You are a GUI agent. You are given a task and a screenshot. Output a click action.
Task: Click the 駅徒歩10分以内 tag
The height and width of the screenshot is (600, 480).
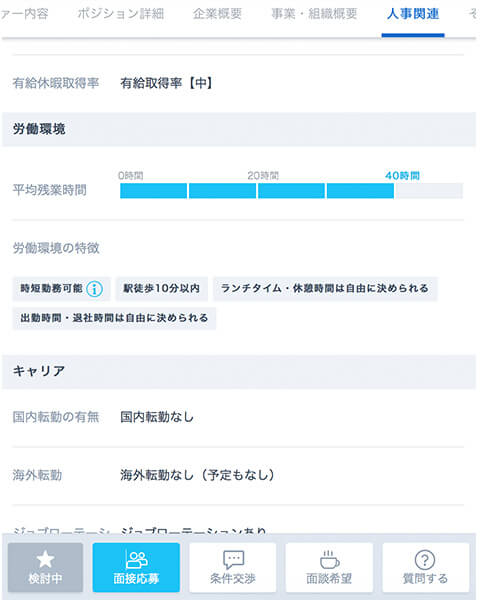pos(162,289)
